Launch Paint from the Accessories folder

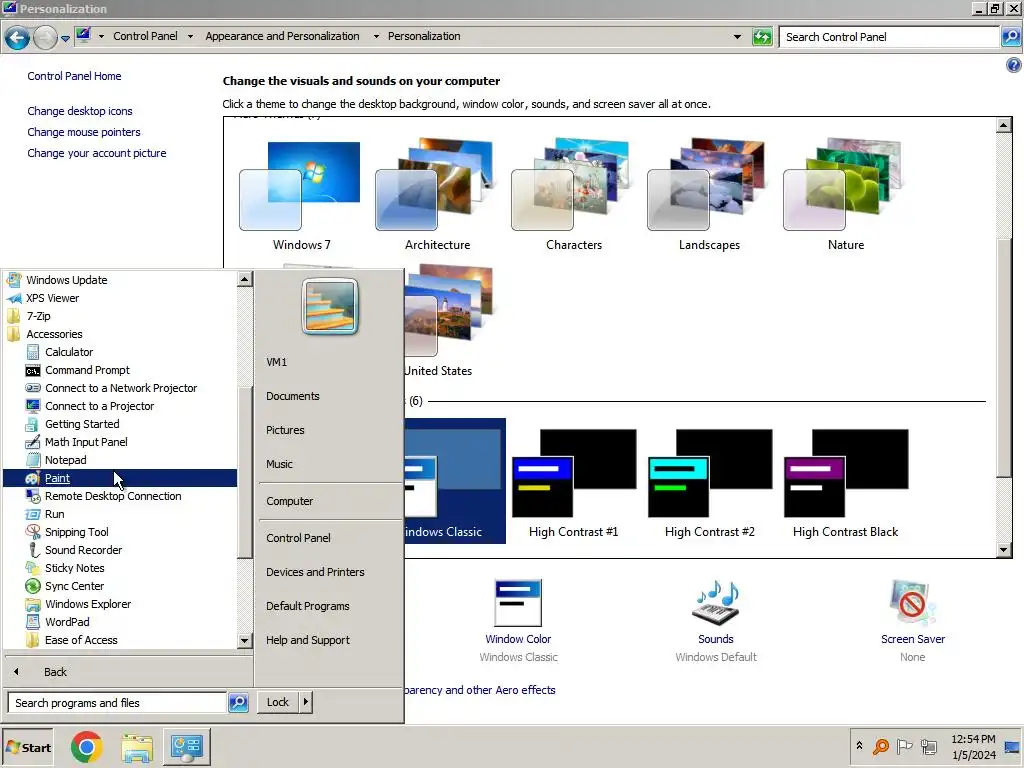(120, 478)
